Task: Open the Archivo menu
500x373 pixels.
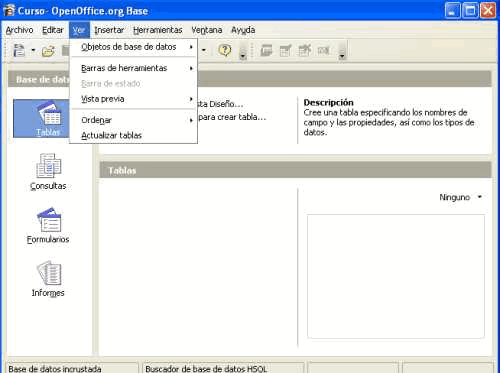Action: pos(19,30)
